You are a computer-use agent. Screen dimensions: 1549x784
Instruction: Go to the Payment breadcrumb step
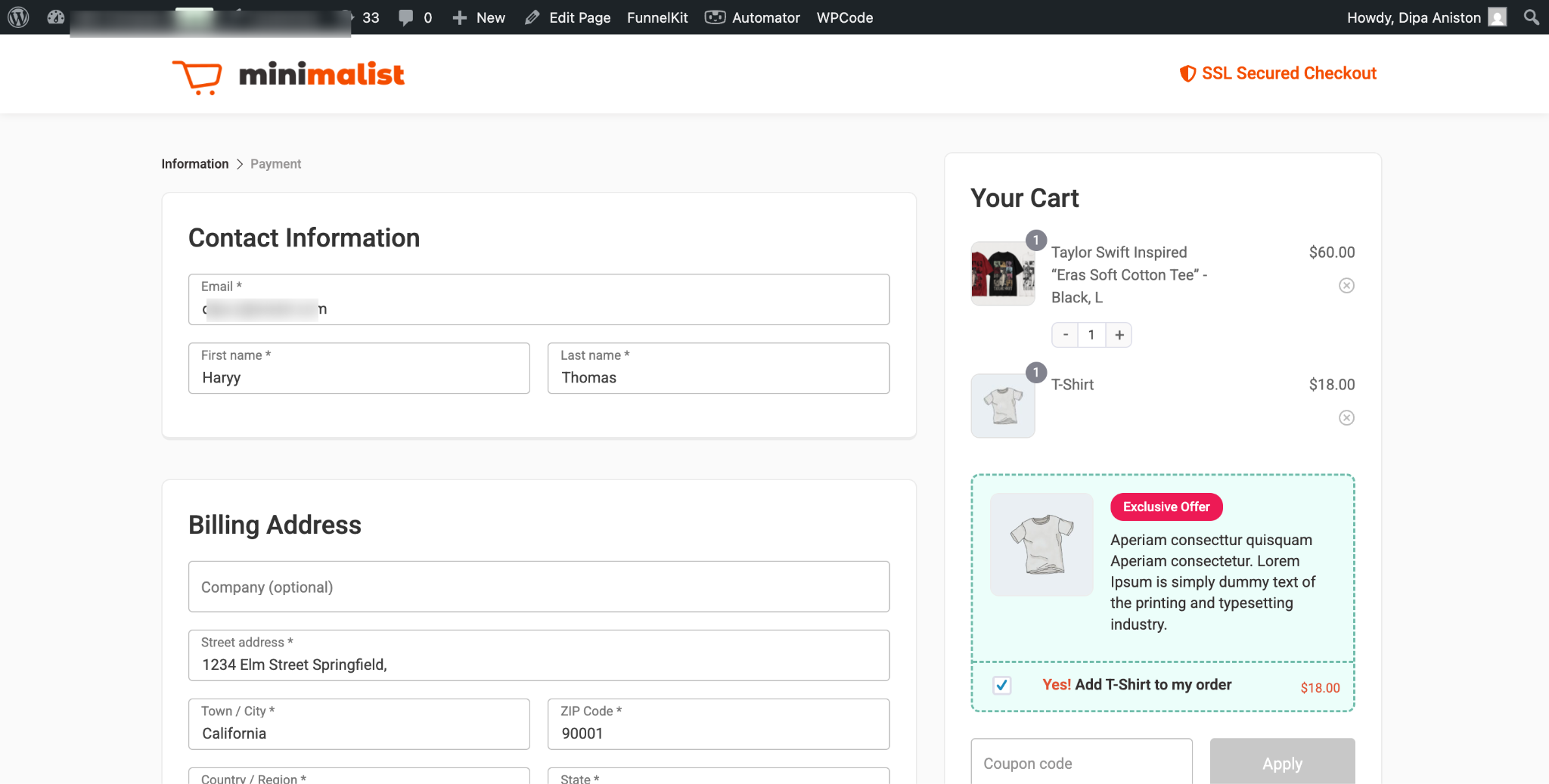(x=275, y=164)
